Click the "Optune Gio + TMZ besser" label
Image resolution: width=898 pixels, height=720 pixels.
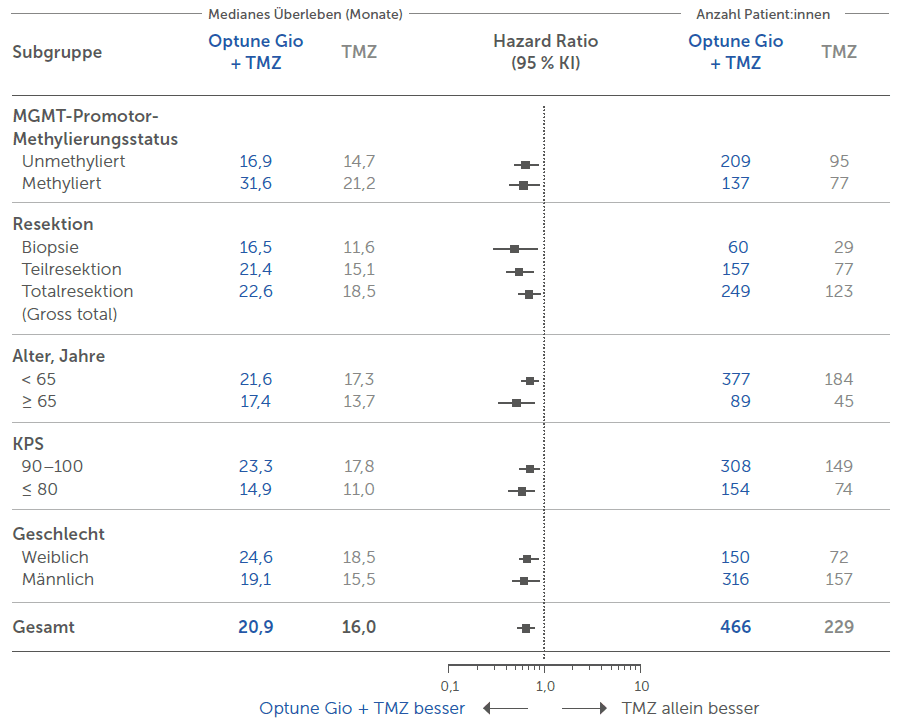[x=362, y=708]
